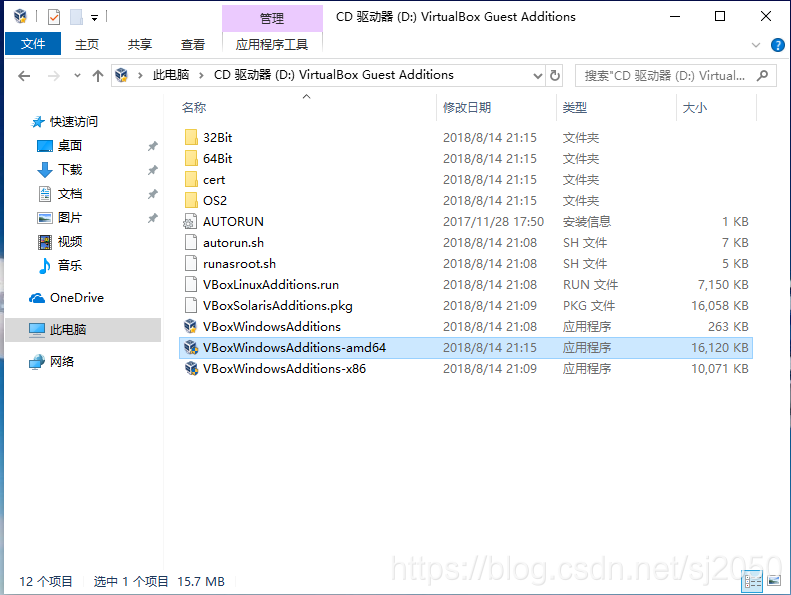Click the pin icon beside 文档
The height and width of the screenshot is (595, 791).
[152, 194]
